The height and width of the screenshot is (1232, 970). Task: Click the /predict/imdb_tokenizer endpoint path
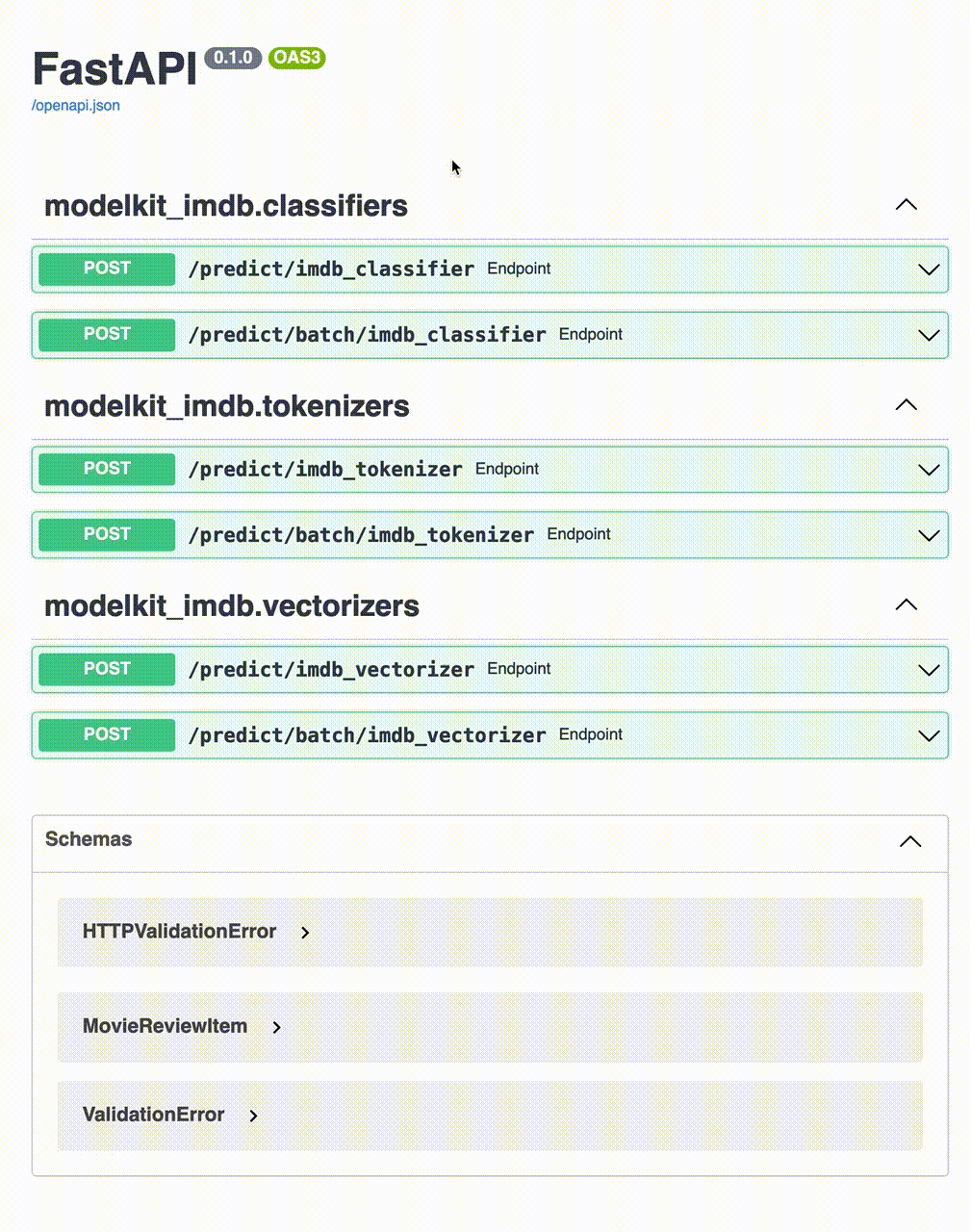(325, 470)
